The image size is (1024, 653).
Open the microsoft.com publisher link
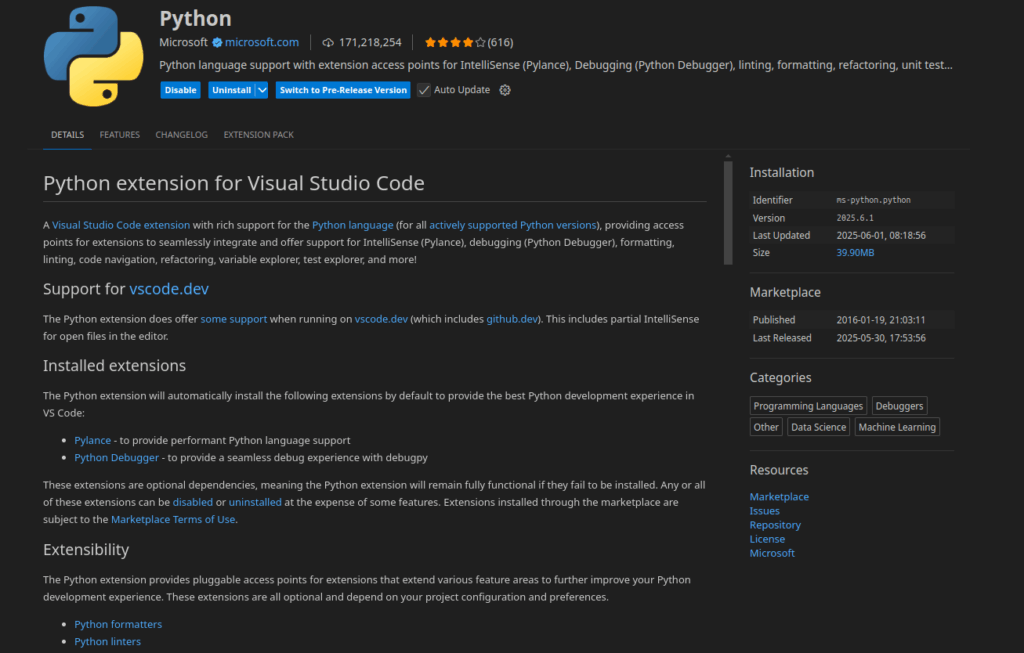(261, 42)
